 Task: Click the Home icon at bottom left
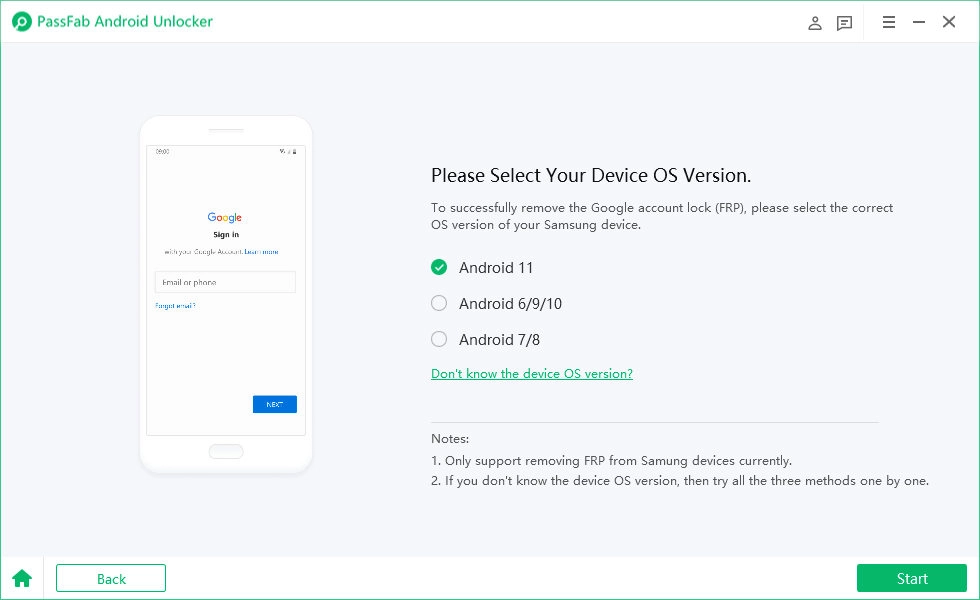pos(22,578)
